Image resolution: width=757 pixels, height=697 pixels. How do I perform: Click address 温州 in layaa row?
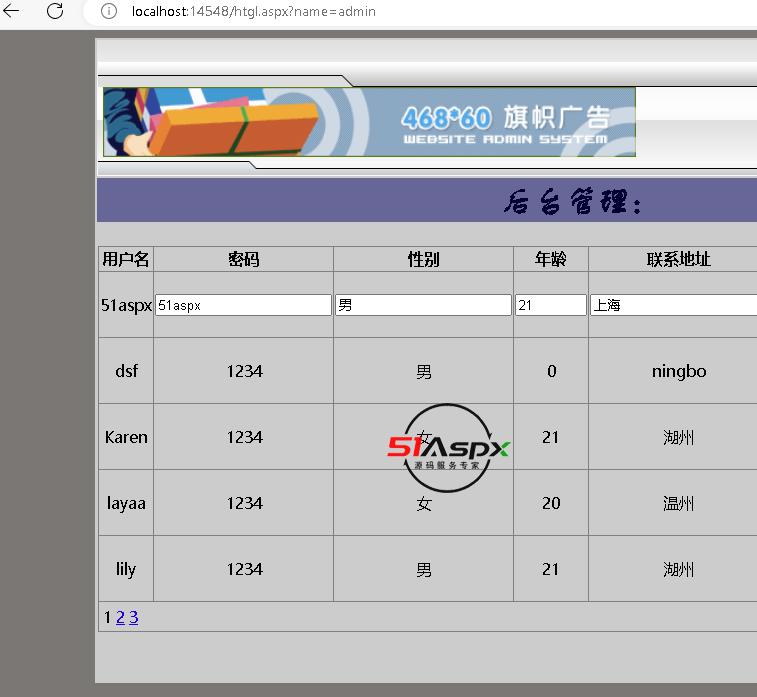click(x=678, y=504)
